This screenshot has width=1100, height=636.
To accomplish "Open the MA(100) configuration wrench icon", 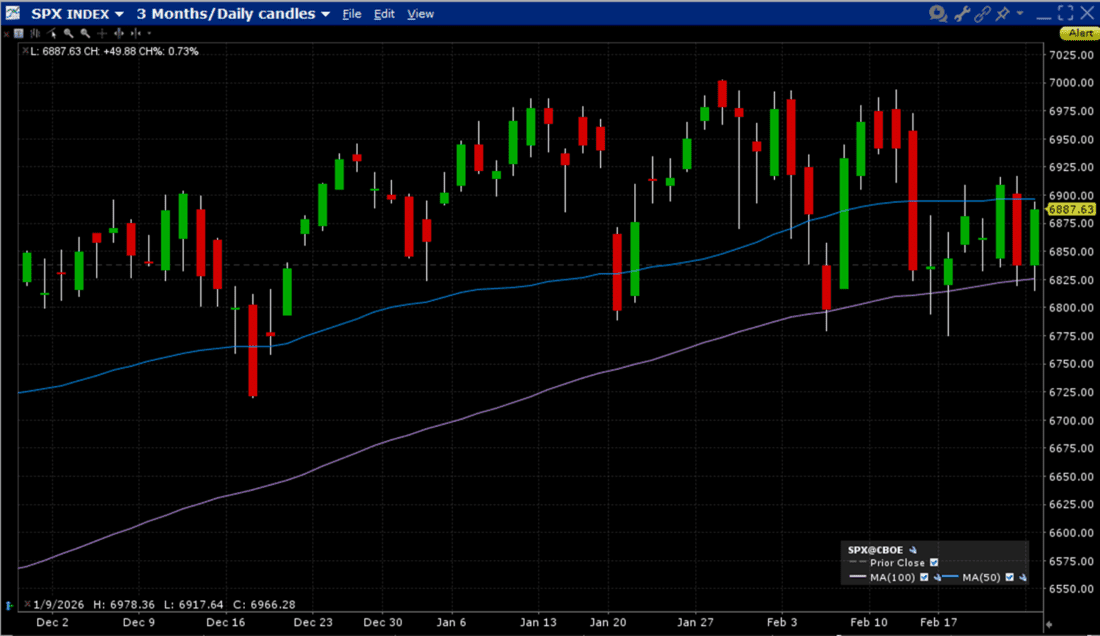I will [x=937, y=577].
